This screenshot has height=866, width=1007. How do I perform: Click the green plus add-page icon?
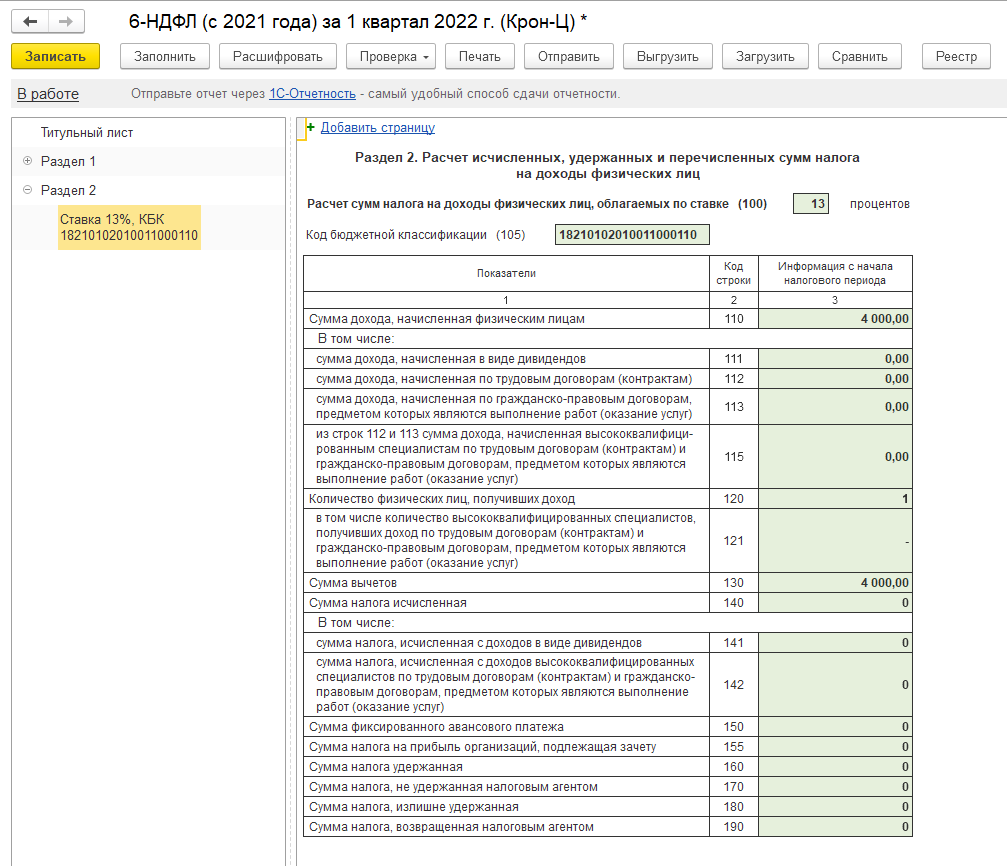click(x=310, y=127)
